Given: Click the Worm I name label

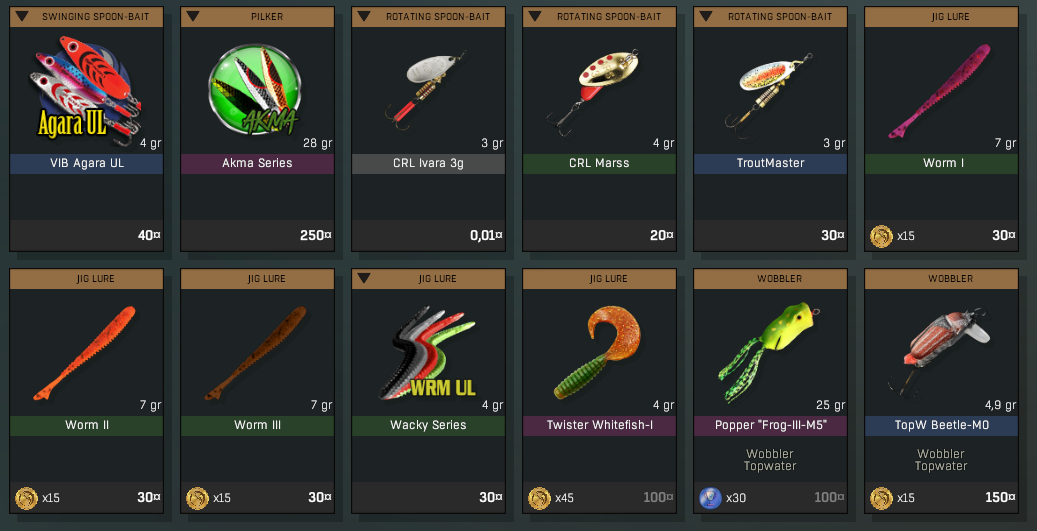Looking at the screenshot, I should tap(941, 163).
